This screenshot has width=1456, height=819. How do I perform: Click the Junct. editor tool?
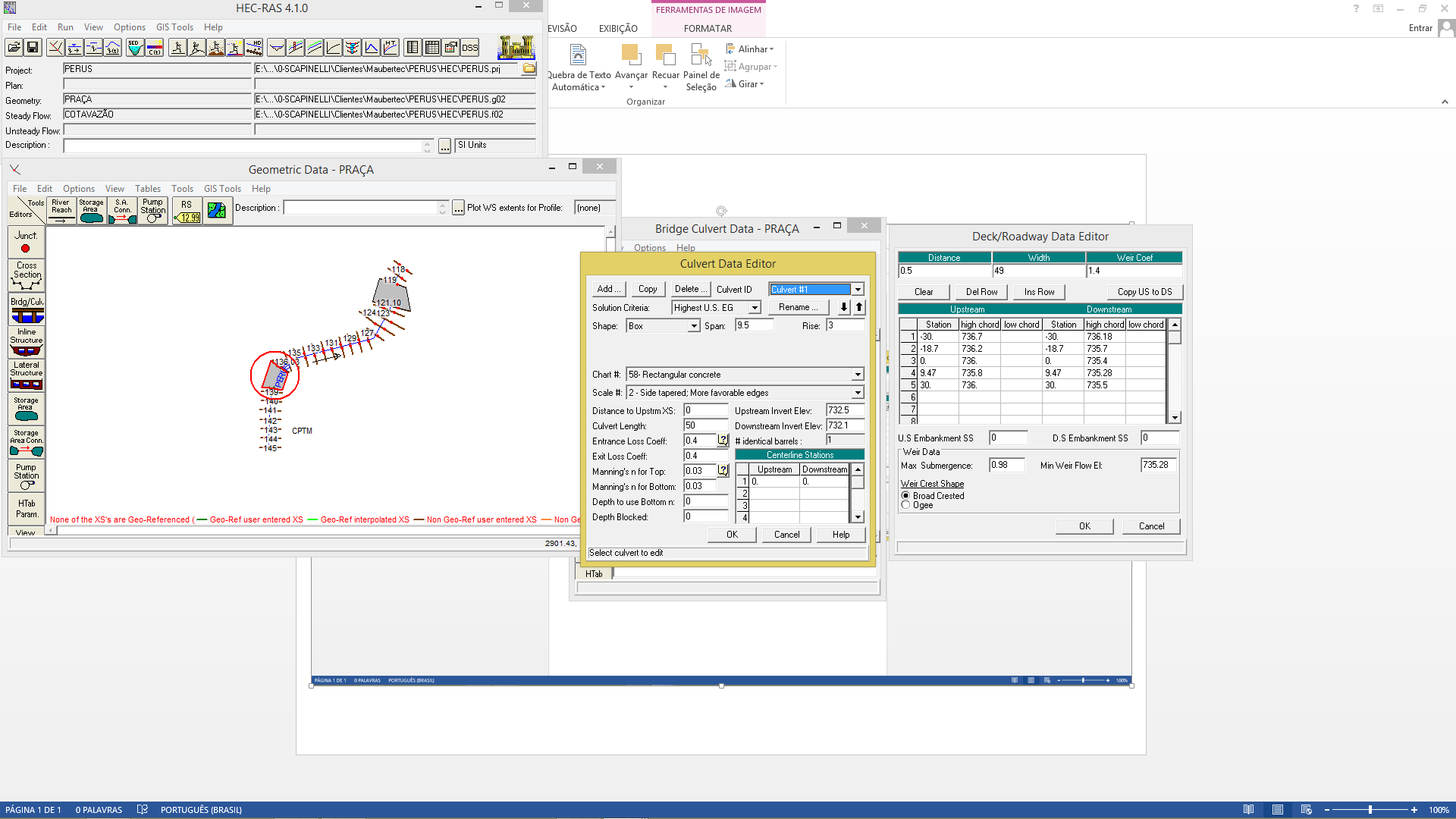tap(27, 242)
